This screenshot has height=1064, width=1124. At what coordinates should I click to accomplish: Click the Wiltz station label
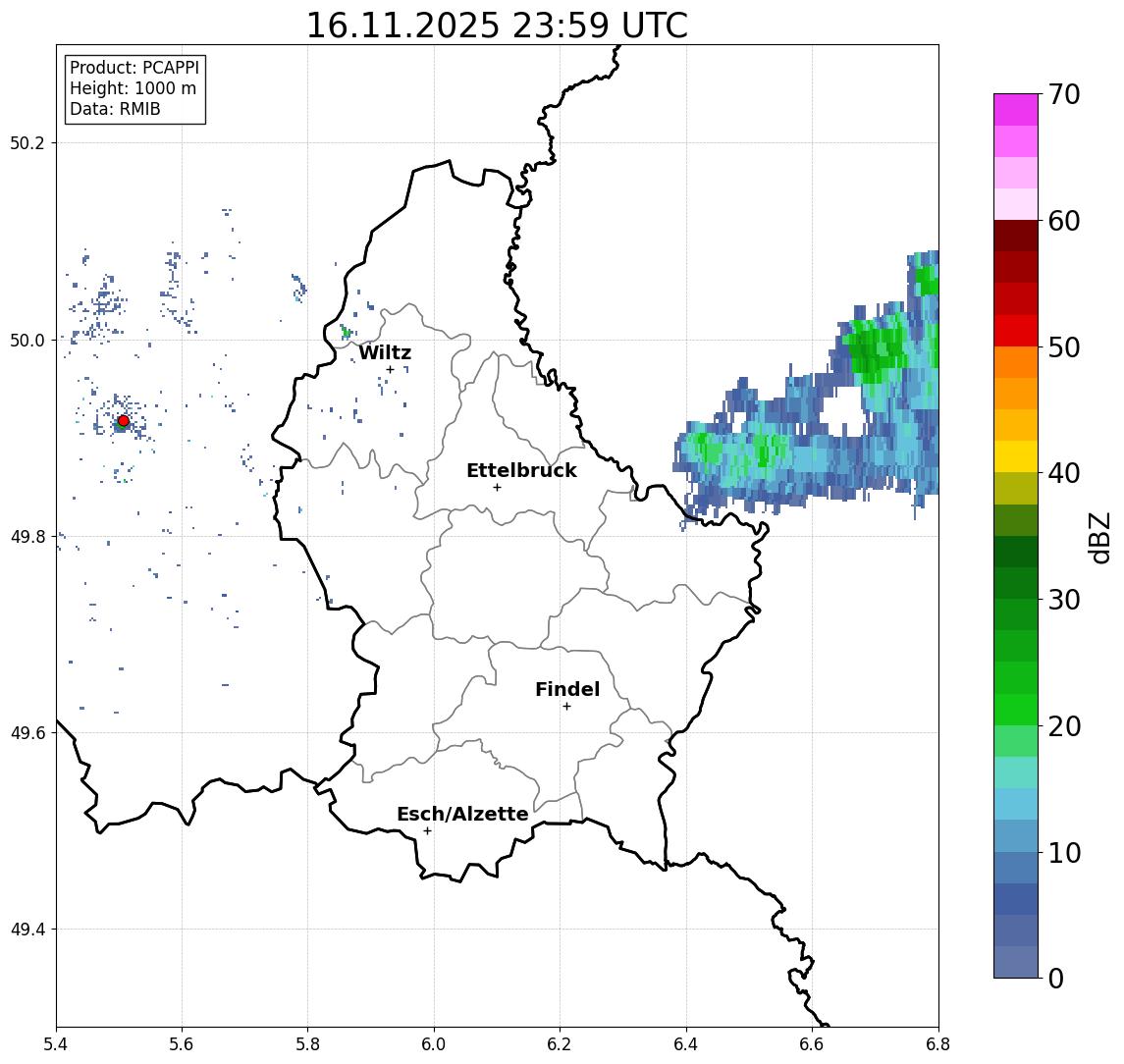[385, 352]
